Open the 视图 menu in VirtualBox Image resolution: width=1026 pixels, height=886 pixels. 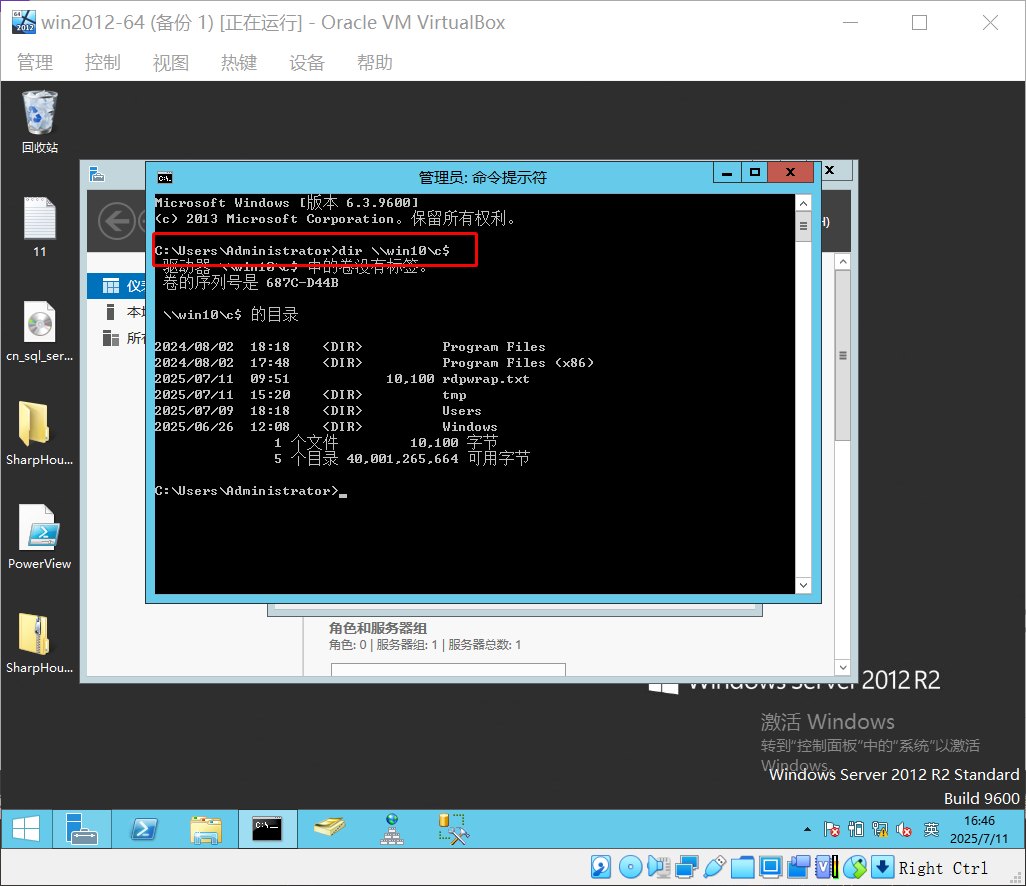[x=170, y=62]
